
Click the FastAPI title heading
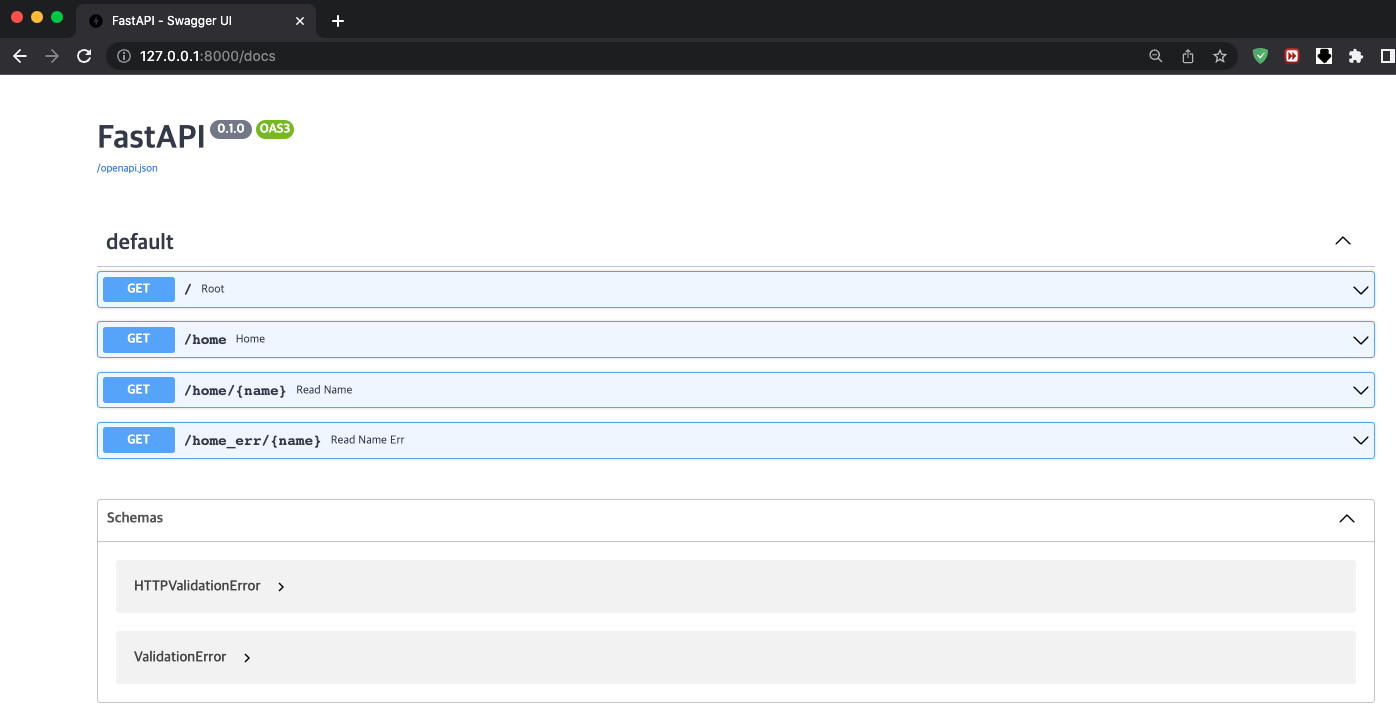tap(151, 137)
